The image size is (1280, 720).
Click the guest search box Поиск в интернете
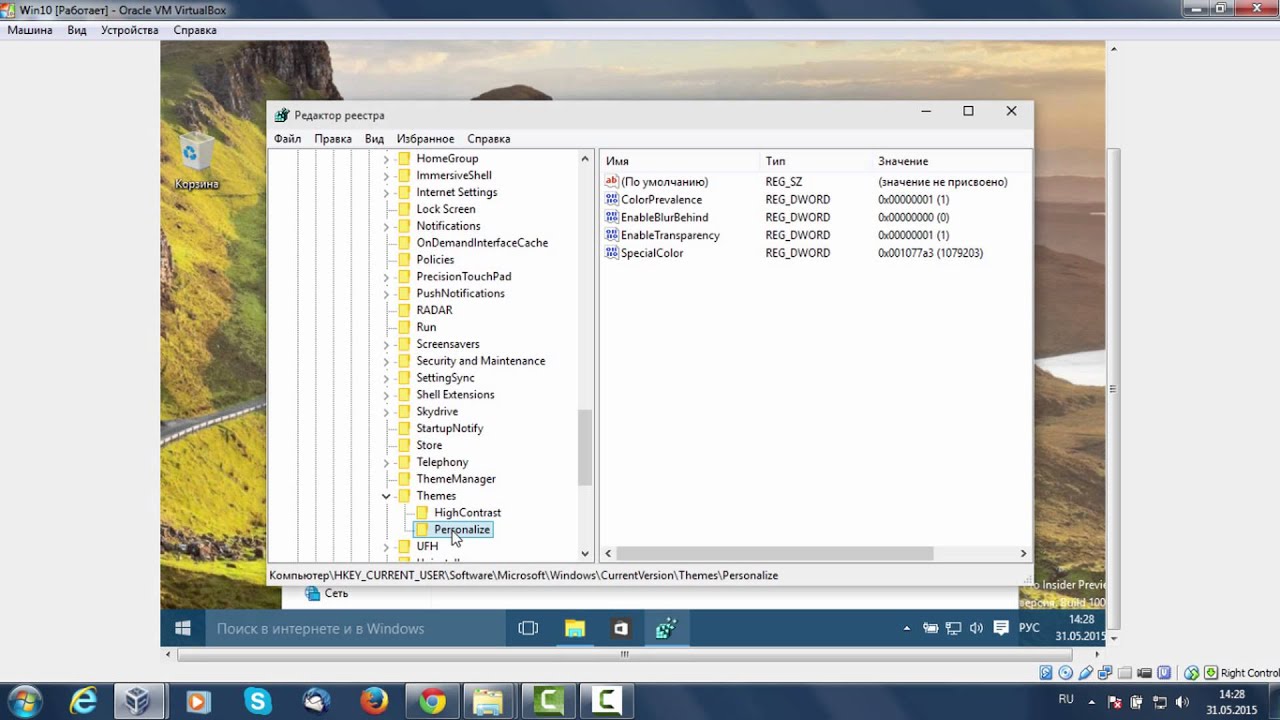355,628
